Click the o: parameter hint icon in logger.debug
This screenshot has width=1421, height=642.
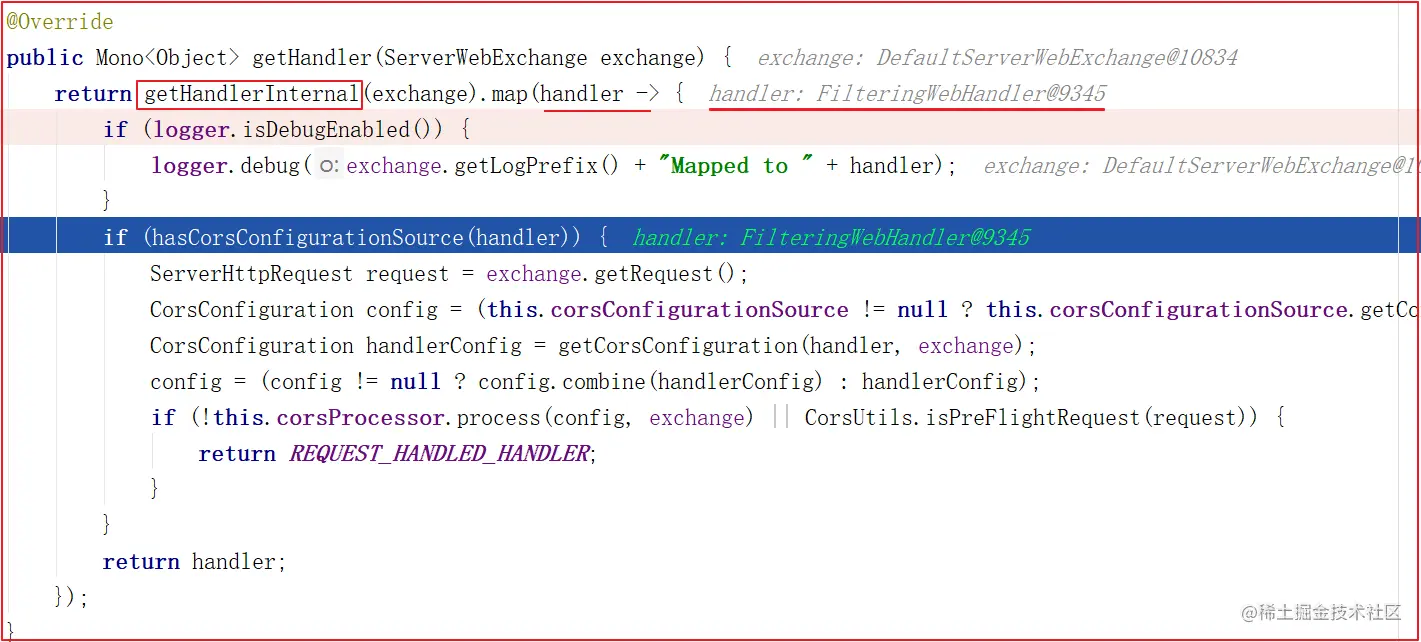click(x=329, y=166)
